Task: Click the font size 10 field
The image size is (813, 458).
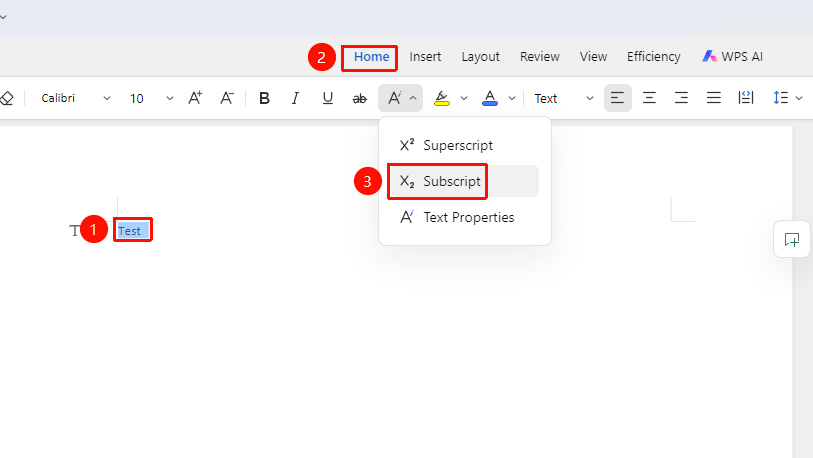Action: click(137, 99)
